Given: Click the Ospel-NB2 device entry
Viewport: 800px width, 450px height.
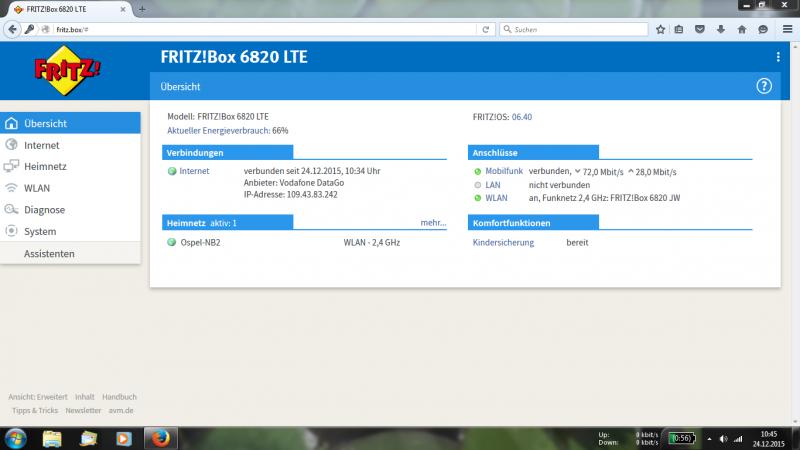Looking at the screenshot, I should [x=200, y=242].
